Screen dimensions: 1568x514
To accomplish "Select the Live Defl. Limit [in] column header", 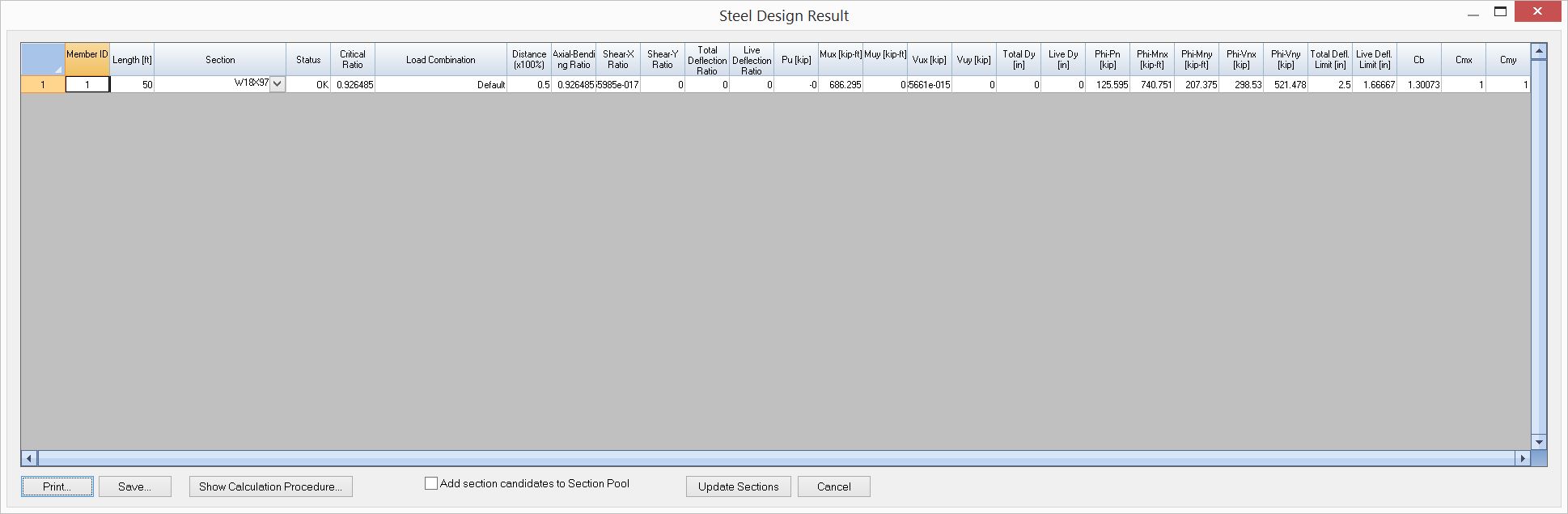I will (x=1375, y=60).
